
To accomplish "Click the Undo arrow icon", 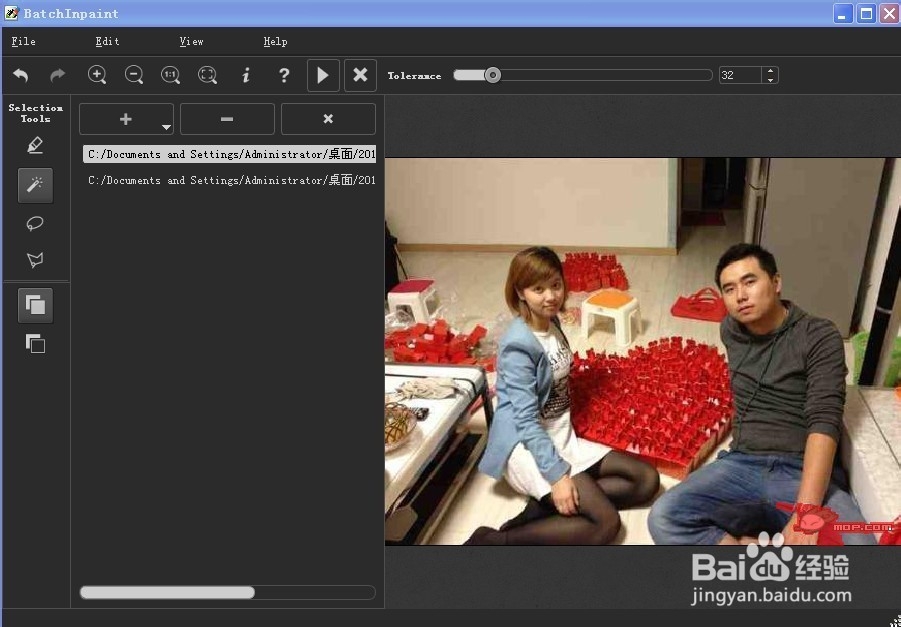I will 21,75.
